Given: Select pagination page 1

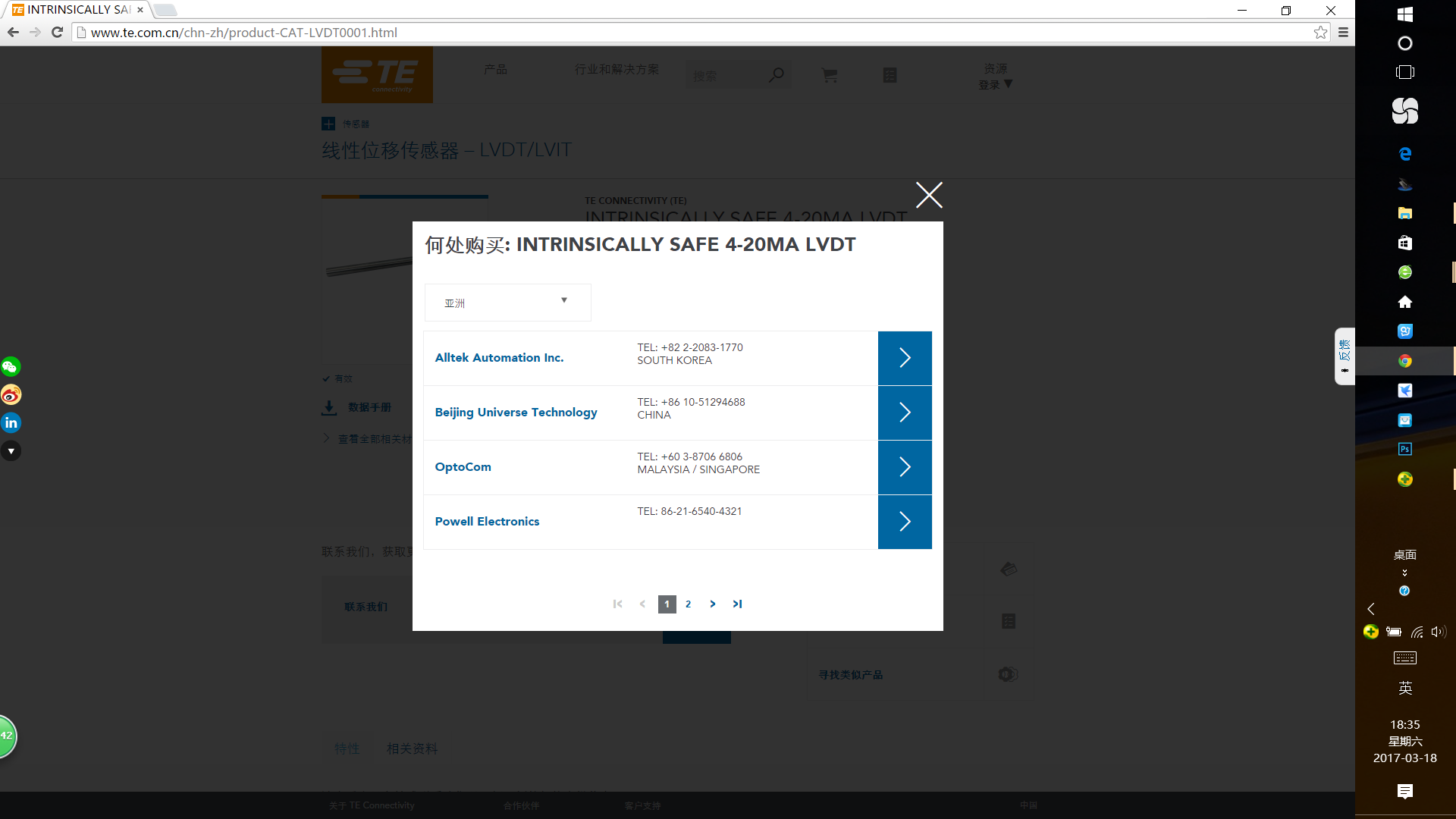Looking at the screenshot, I should pos(667,604).
